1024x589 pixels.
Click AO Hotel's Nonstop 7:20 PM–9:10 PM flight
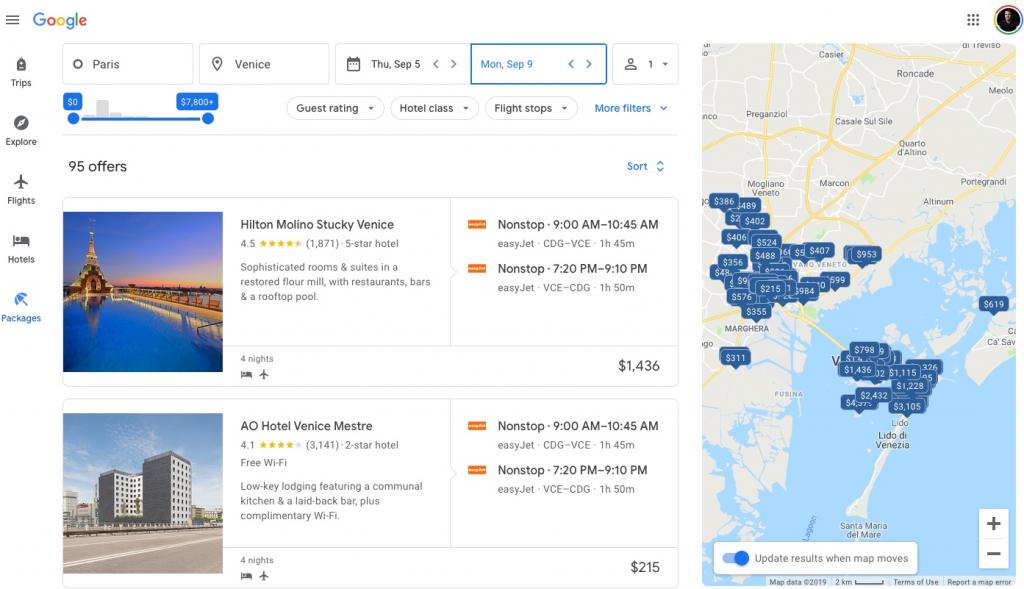[572, 470]
